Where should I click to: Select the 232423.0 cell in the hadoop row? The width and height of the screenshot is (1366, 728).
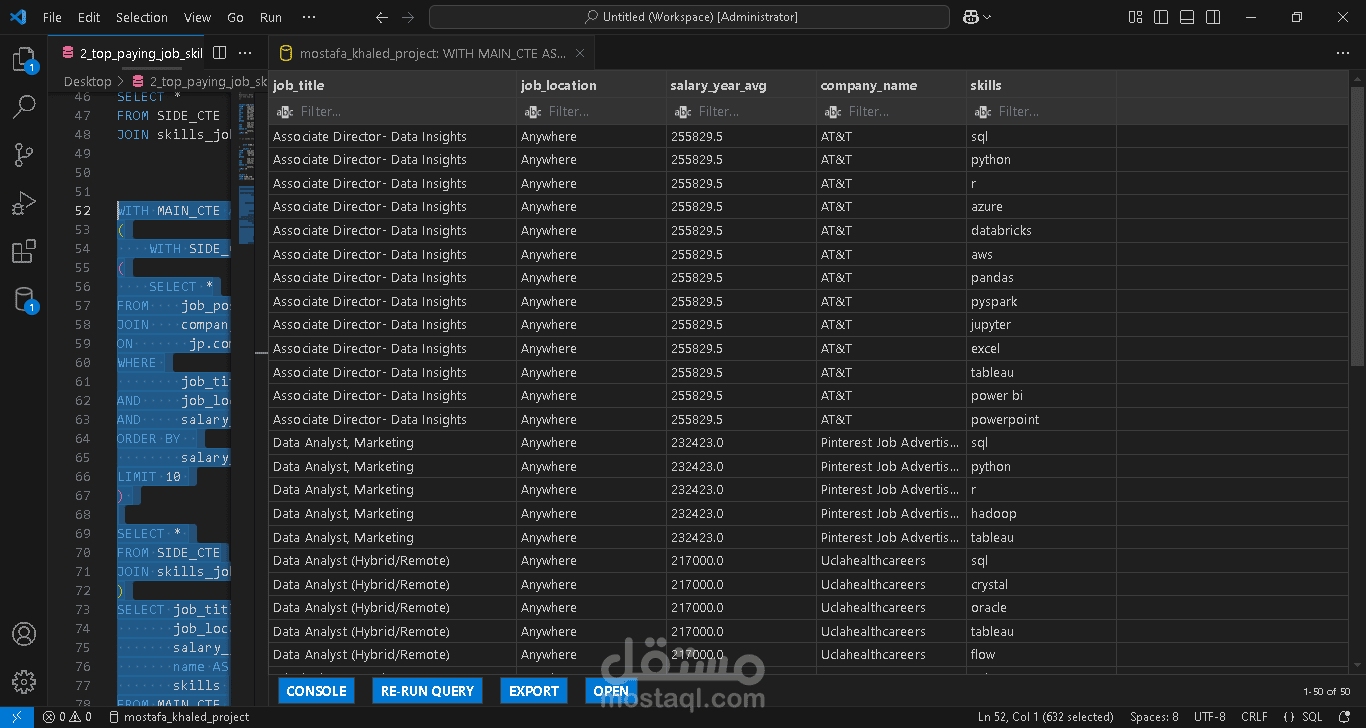click(x=741, y=514)
